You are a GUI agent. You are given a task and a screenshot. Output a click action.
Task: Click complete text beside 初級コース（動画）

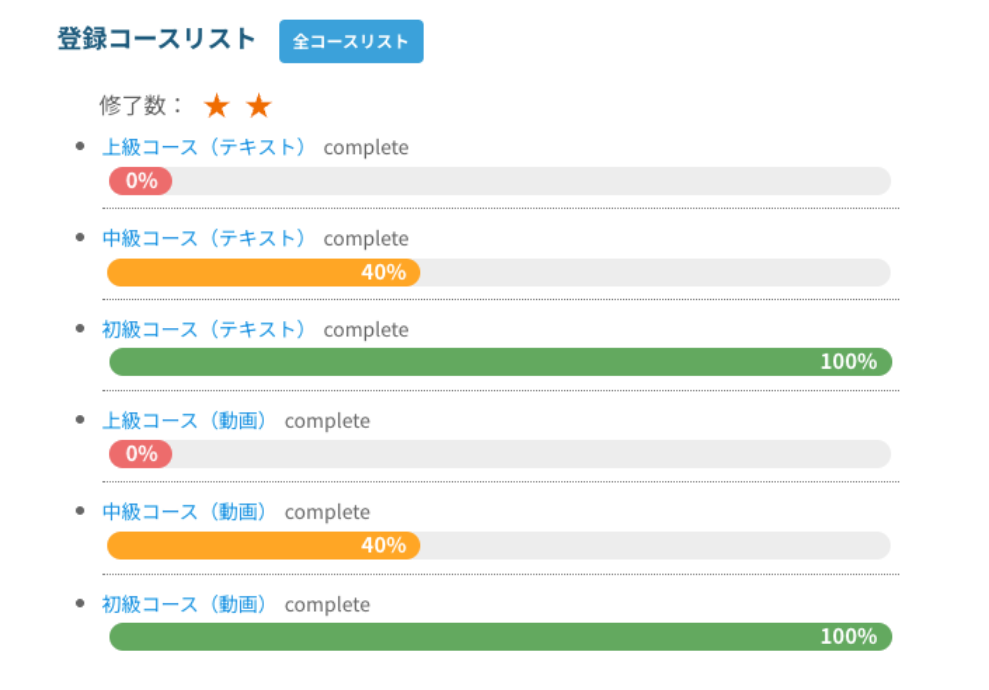327,604
